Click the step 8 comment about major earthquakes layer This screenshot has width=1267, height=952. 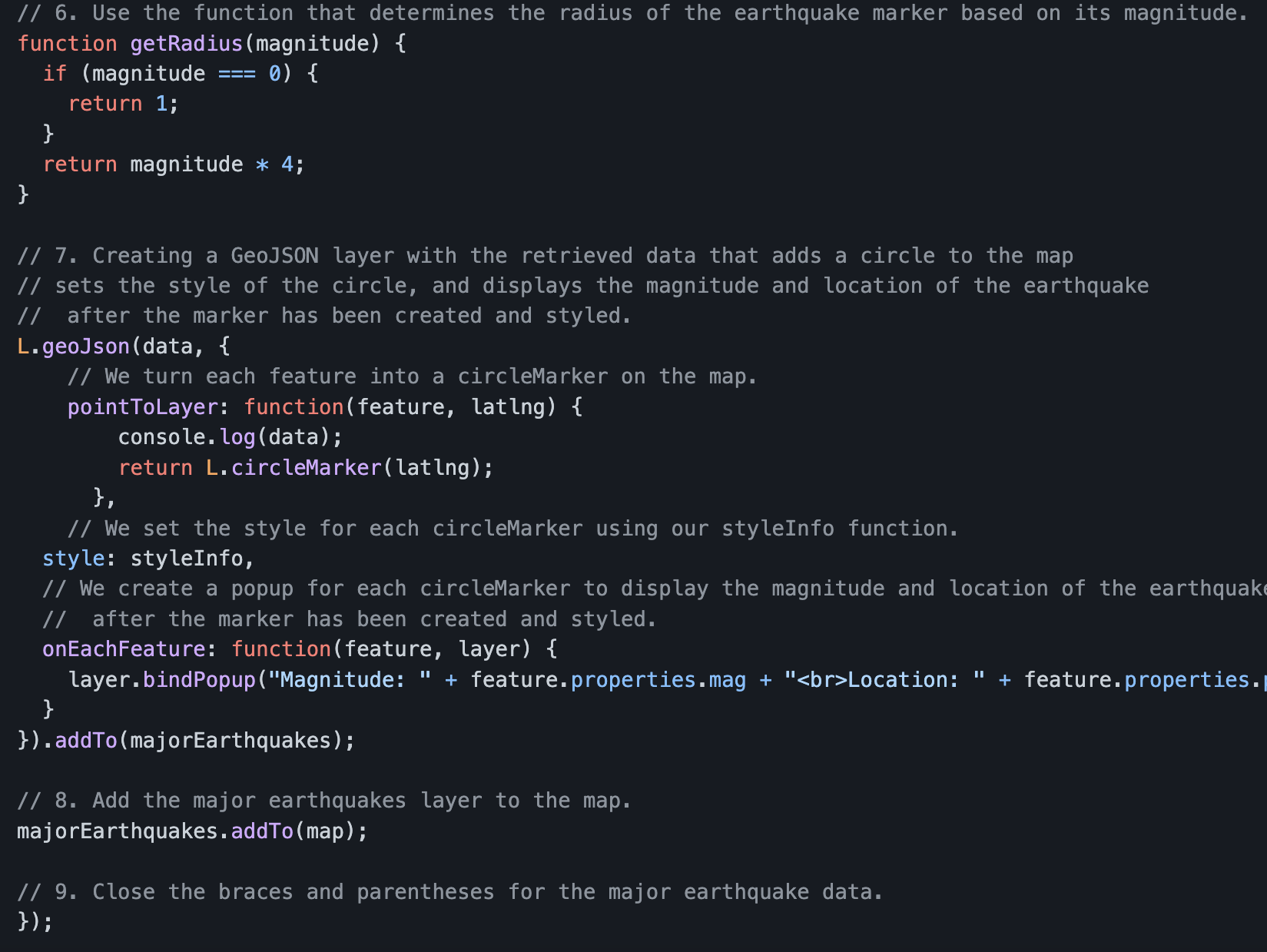click(323, 800)
